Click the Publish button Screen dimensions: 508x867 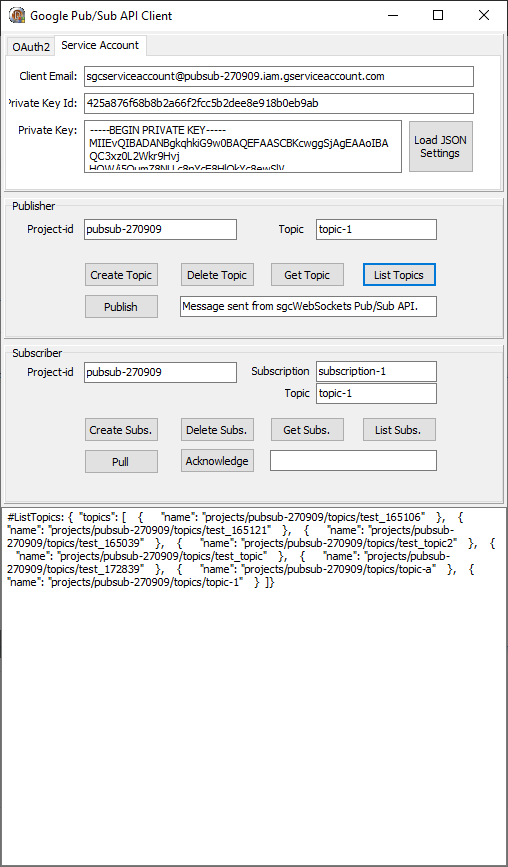tap(121, 306)
